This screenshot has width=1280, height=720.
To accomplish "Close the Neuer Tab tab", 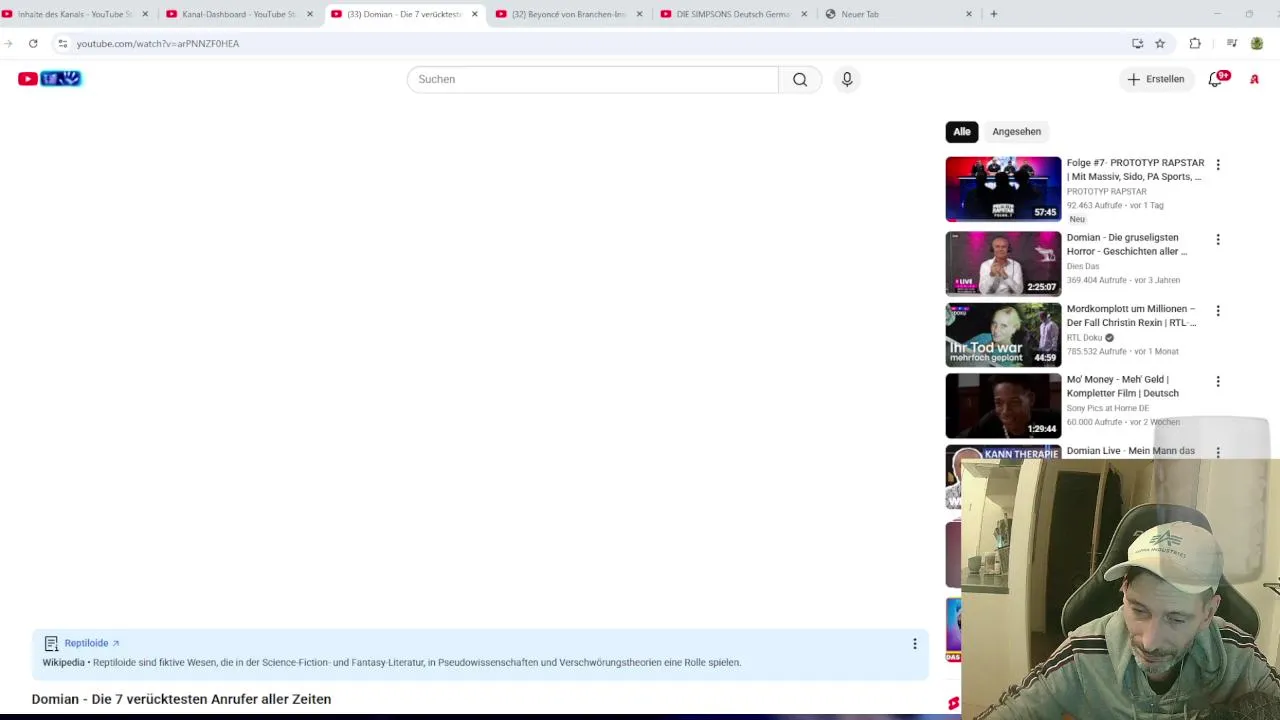I will pos(969,14).
